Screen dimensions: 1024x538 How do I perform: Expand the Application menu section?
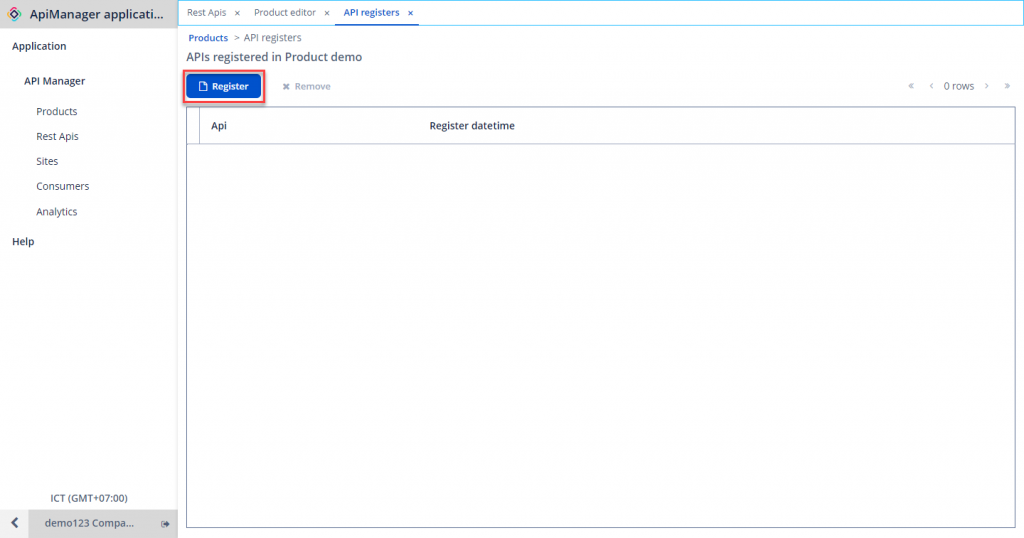pos(39,46)
